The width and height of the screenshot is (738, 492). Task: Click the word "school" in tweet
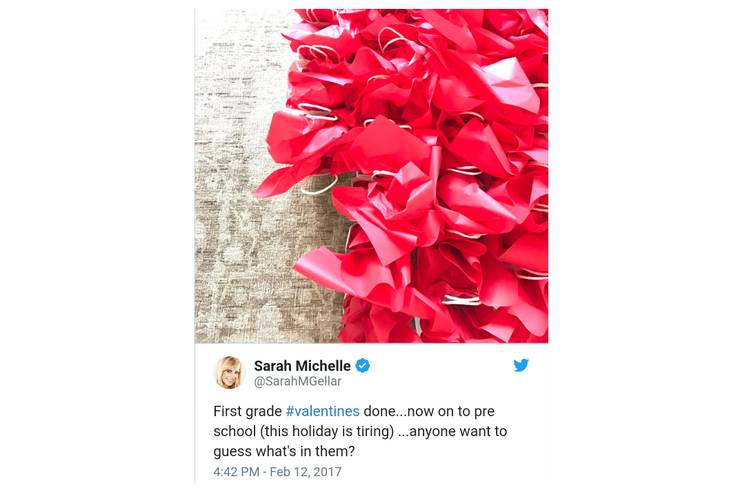(x=234, y=431)
